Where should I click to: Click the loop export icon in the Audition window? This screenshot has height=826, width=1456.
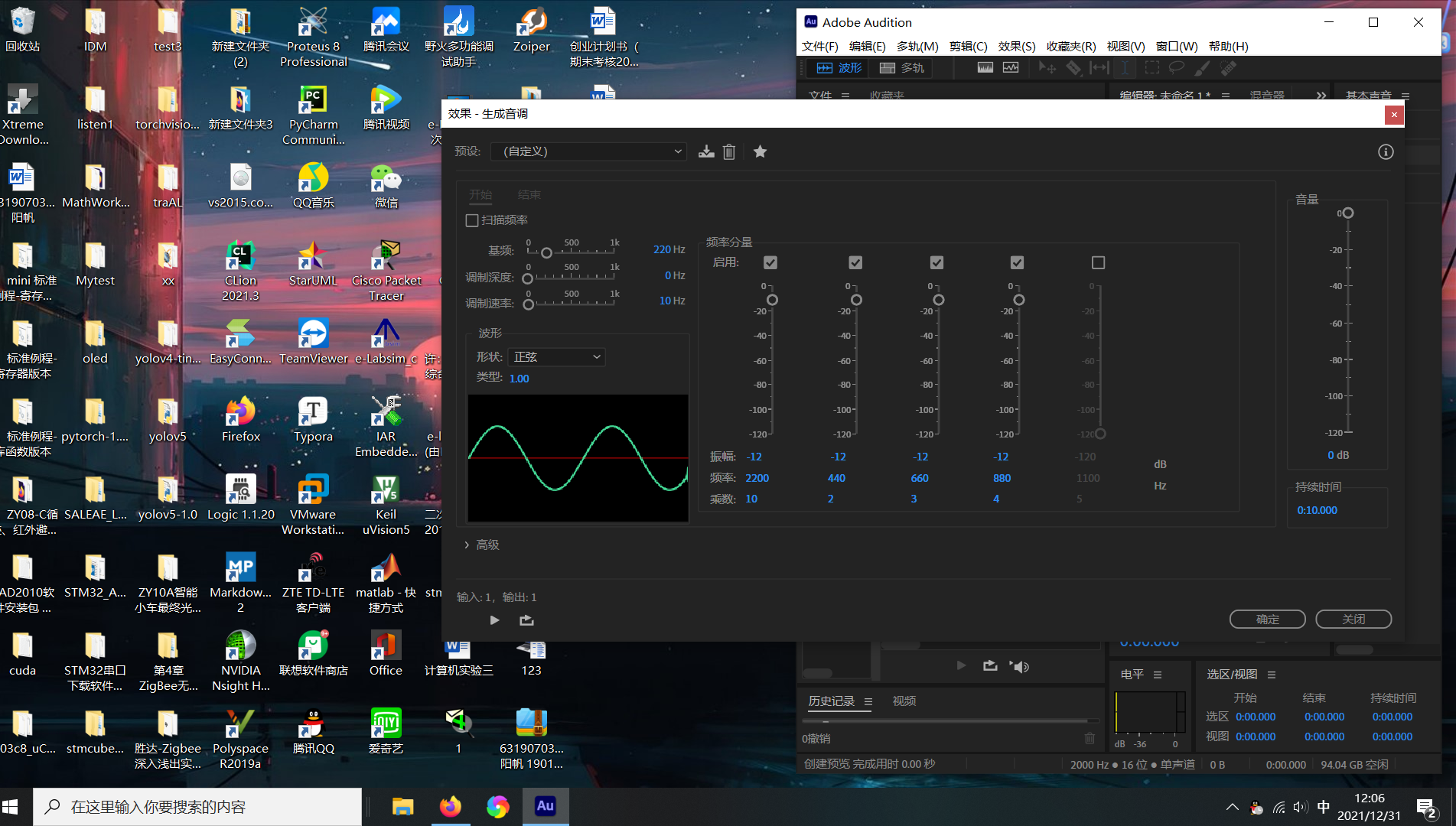pyautogui.click(x=990, y=665)
